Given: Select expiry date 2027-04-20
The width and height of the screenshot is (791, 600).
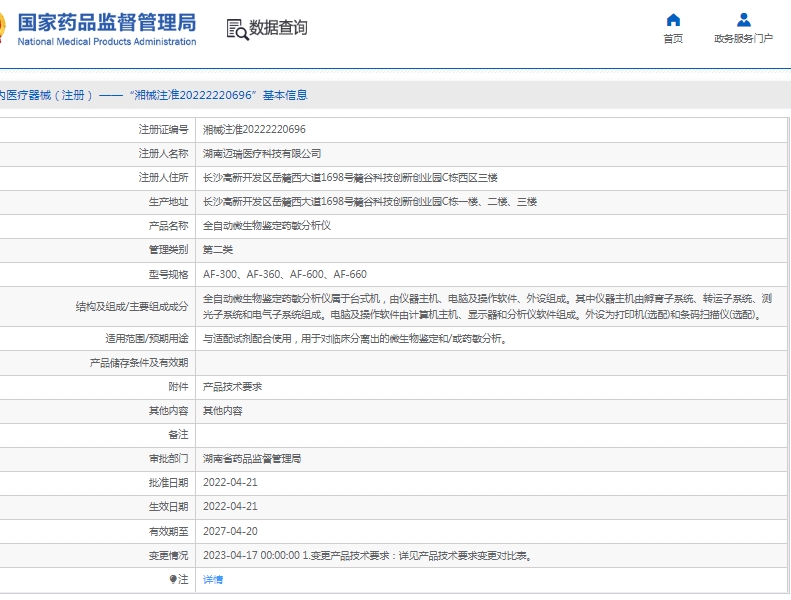Looking at the screenshot, I should click(230, 531).
